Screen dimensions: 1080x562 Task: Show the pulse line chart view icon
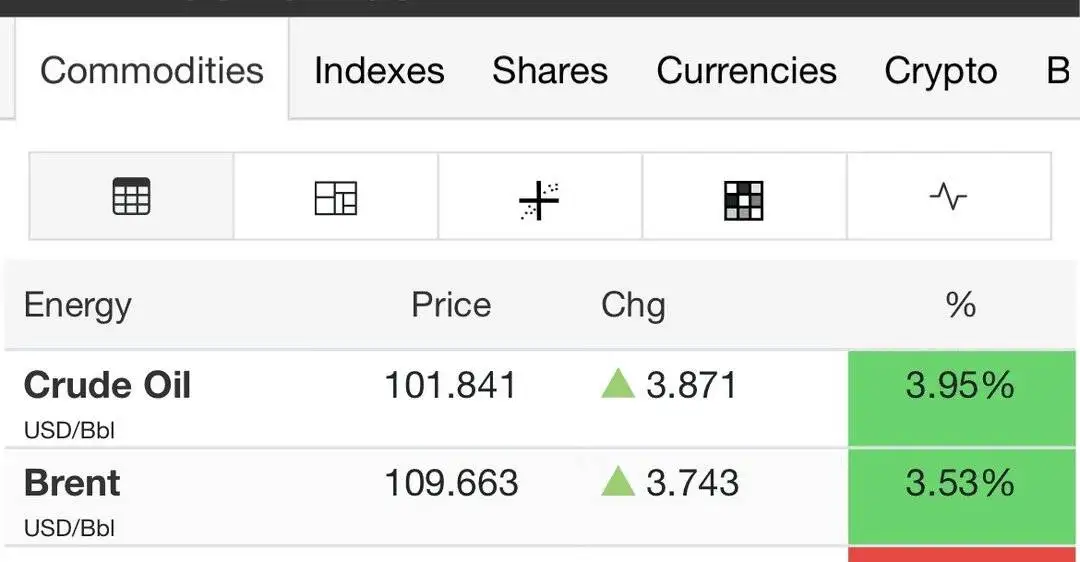click(x=948, y=196)
